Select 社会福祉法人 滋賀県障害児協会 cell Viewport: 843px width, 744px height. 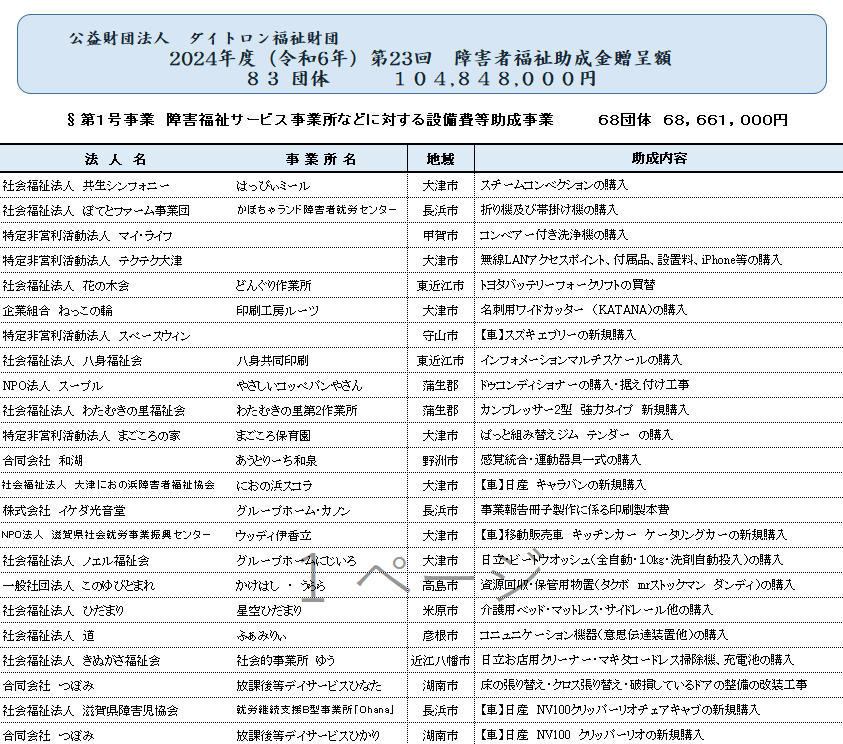click(x=90, y=711)
